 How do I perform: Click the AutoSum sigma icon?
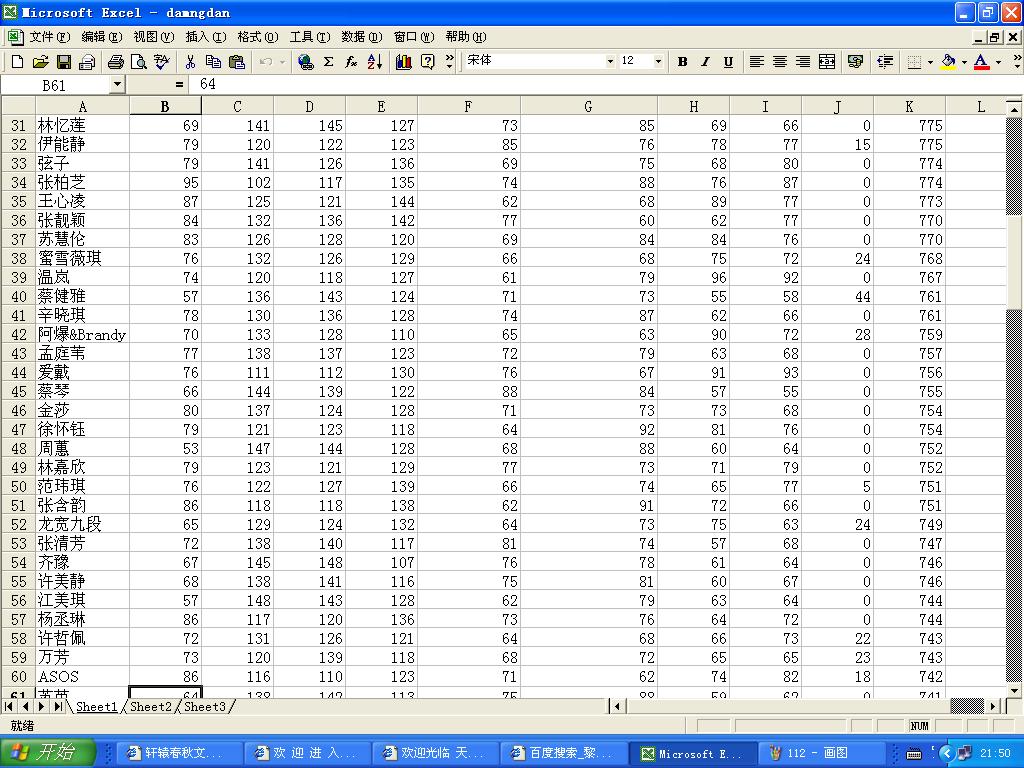(x=328, y=62)
